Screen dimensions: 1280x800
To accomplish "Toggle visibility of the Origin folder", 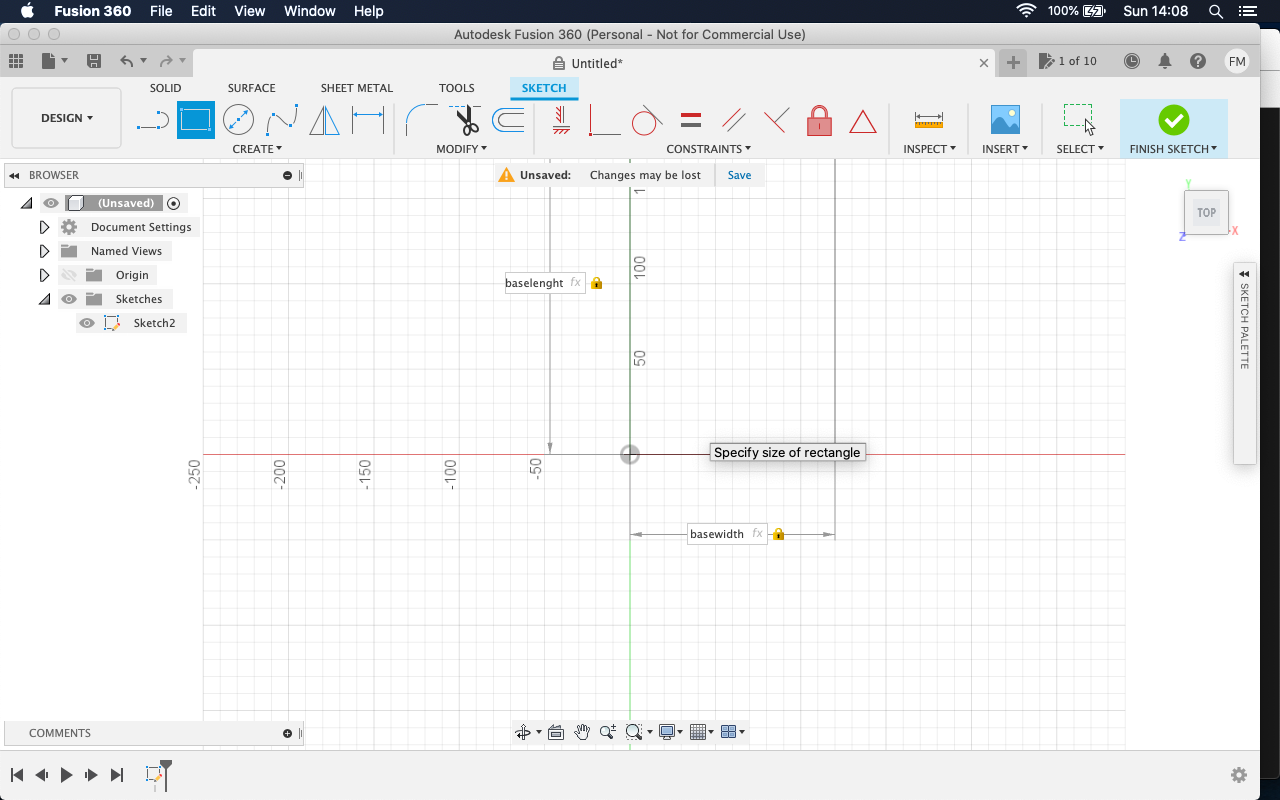I will [x=69, y=275].
